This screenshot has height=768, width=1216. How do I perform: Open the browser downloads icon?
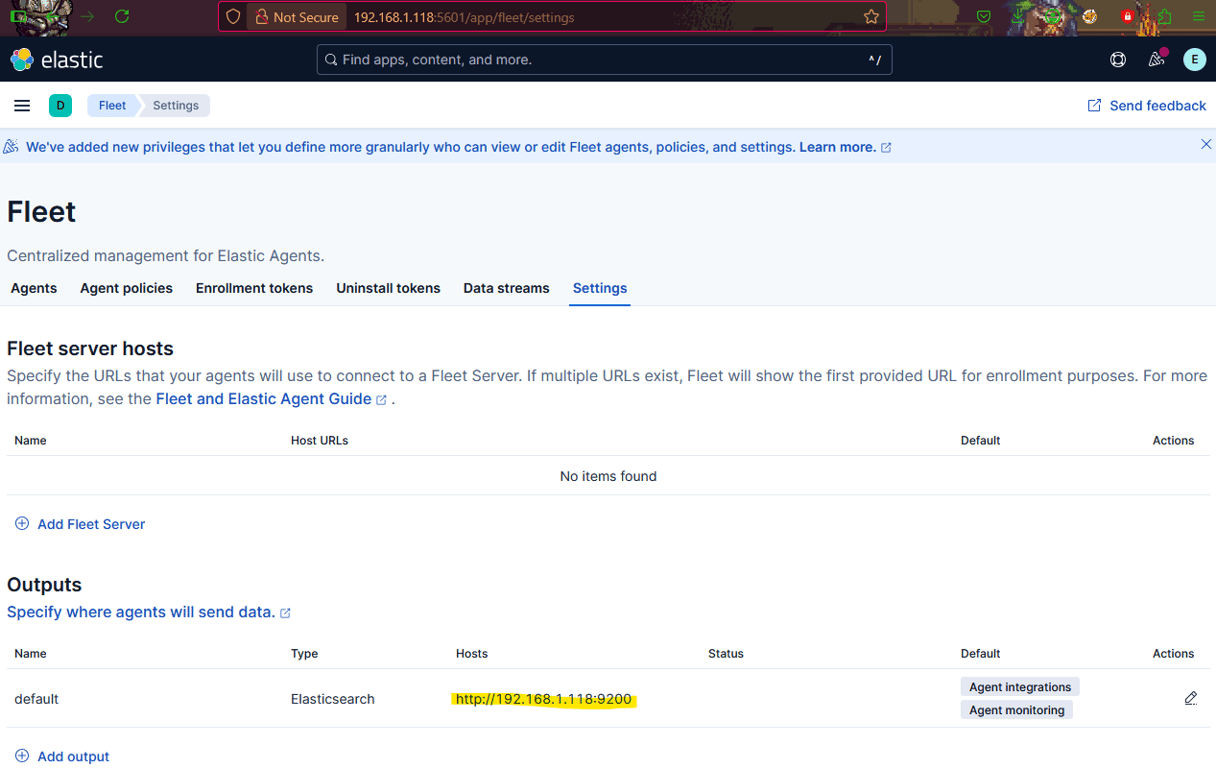click(1018, 17)
